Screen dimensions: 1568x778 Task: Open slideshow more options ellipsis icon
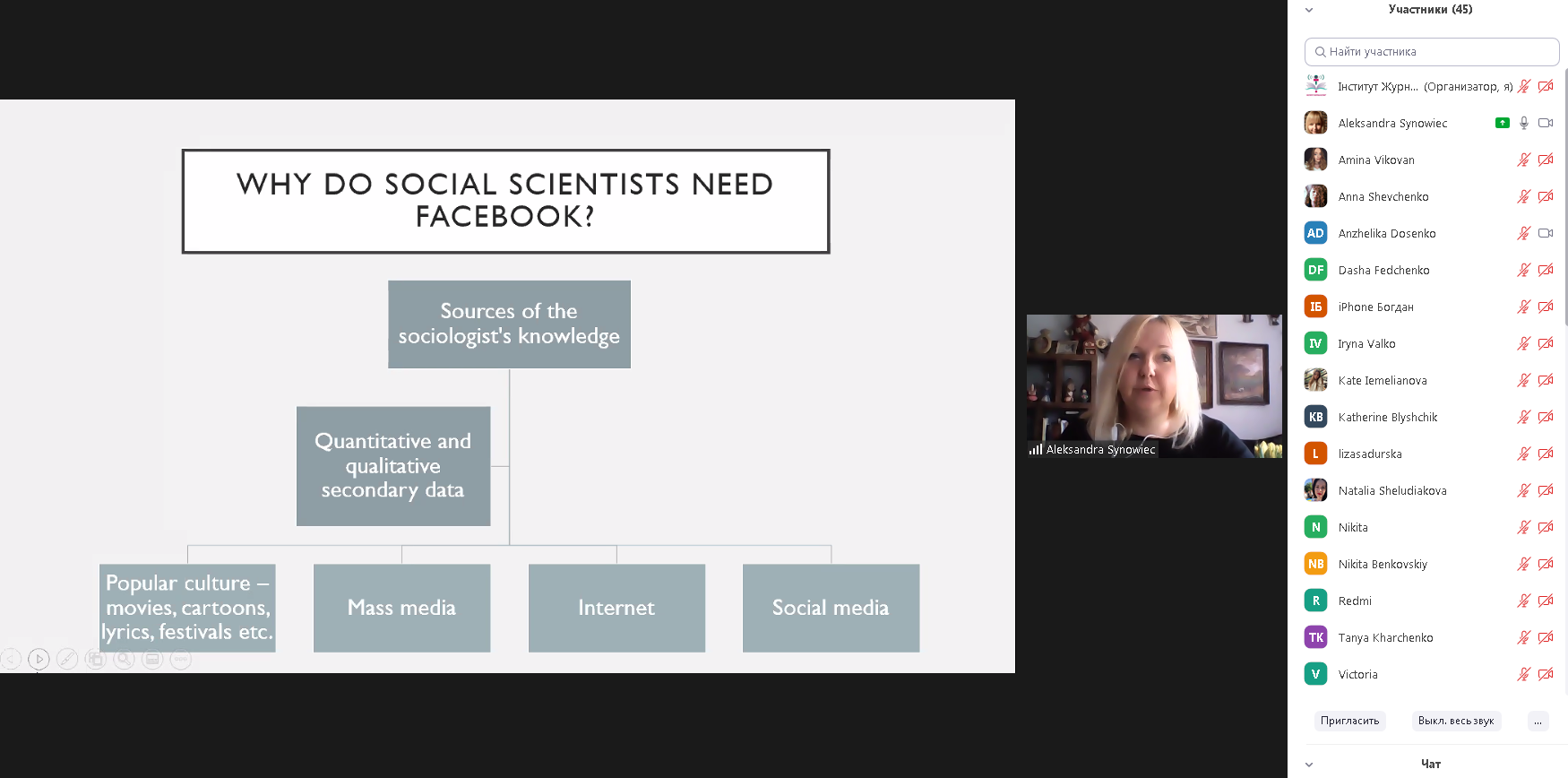[181, 660]
